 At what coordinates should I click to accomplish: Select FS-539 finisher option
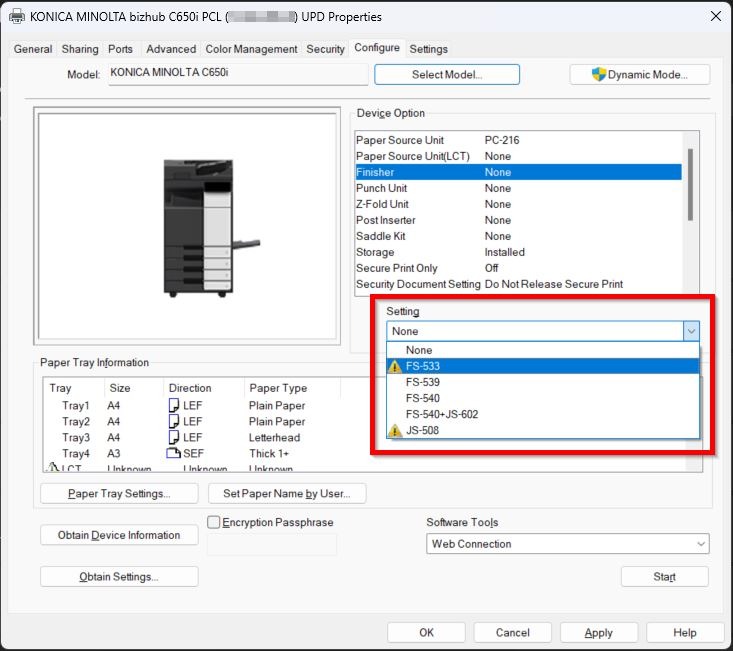(x=423, y=382)
